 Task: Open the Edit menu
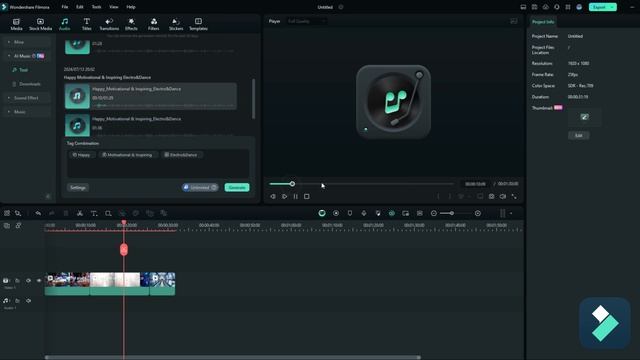click(80, 7)
